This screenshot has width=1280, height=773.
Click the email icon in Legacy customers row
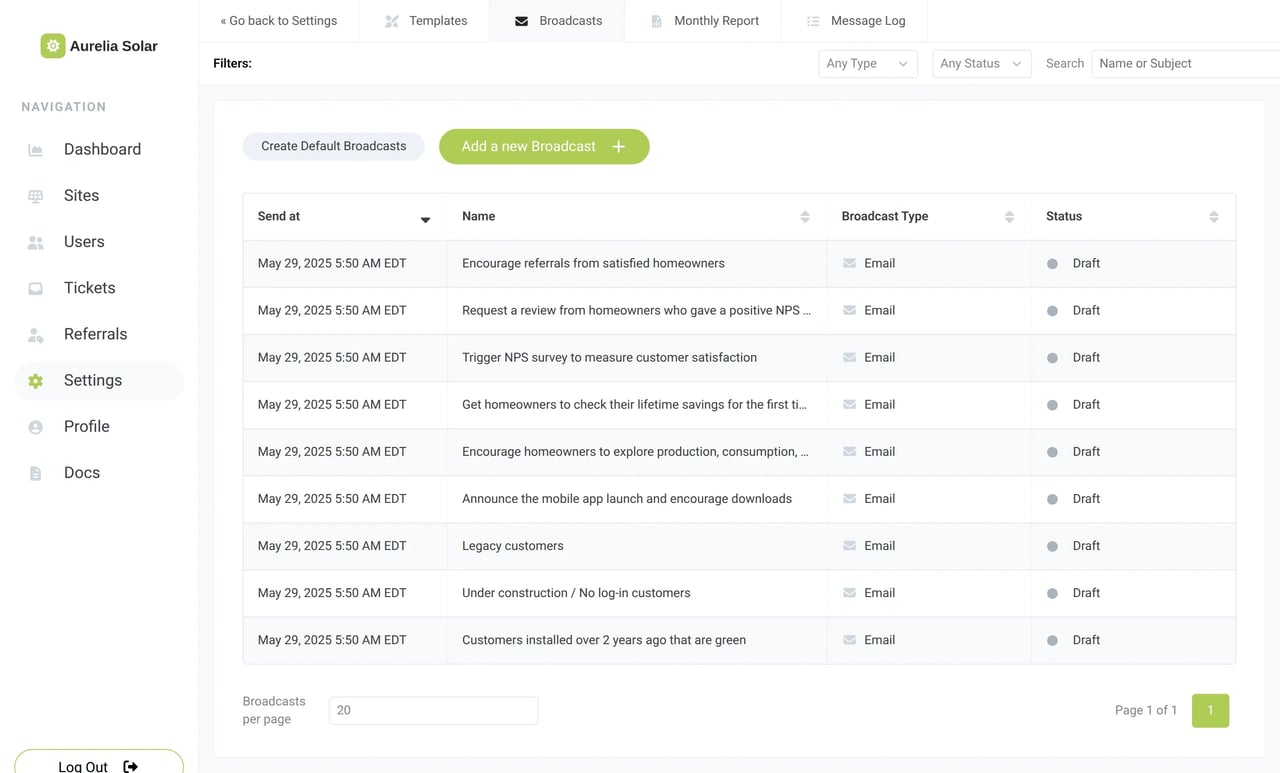point(849,546)
